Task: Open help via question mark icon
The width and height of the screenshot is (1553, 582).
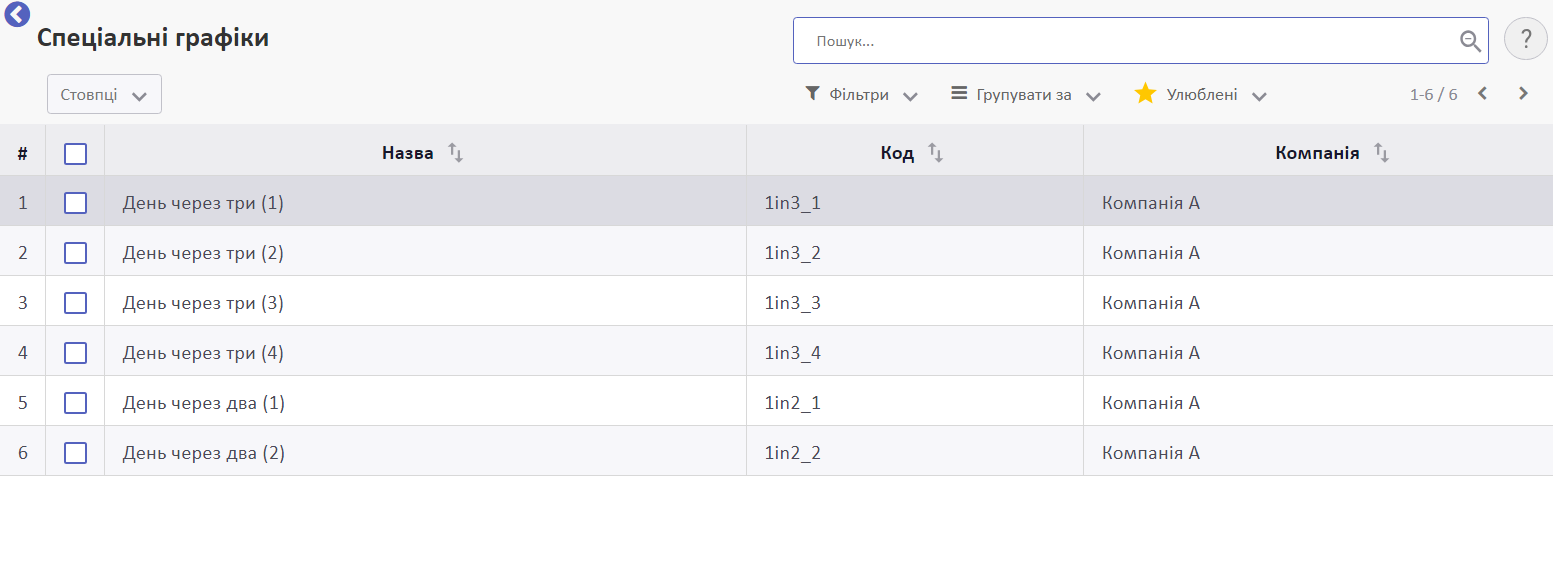Action: tap(1526, 40)
